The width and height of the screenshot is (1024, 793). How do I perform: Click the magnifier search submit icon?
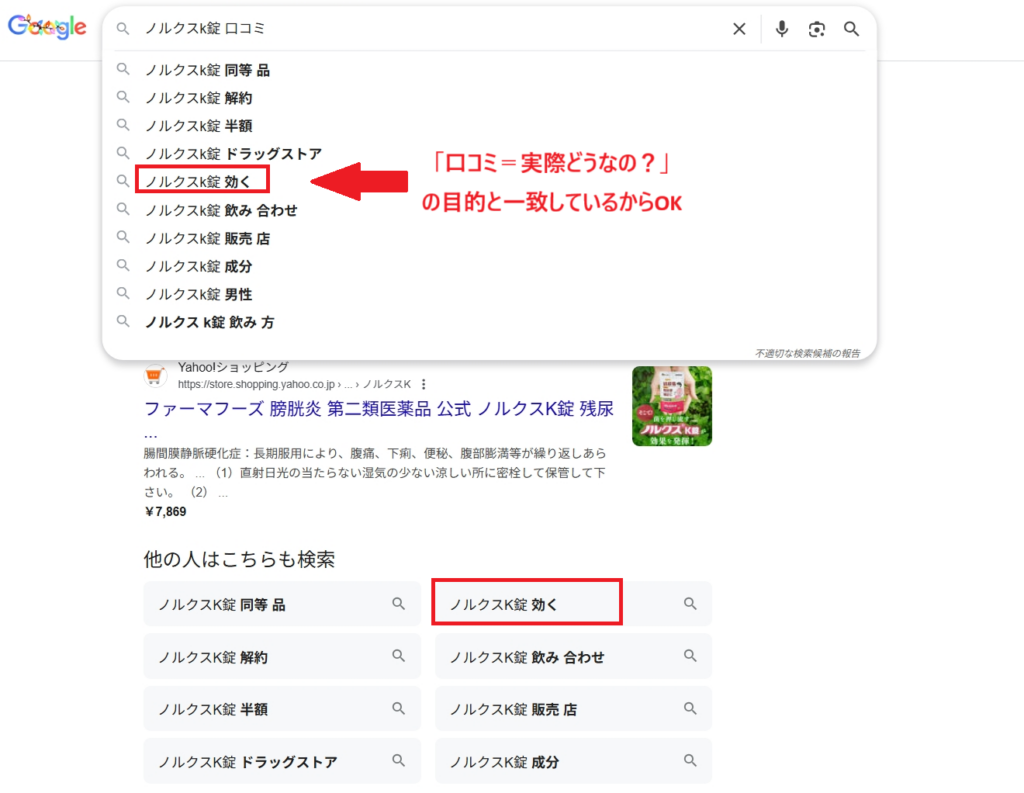pos(851,29)
